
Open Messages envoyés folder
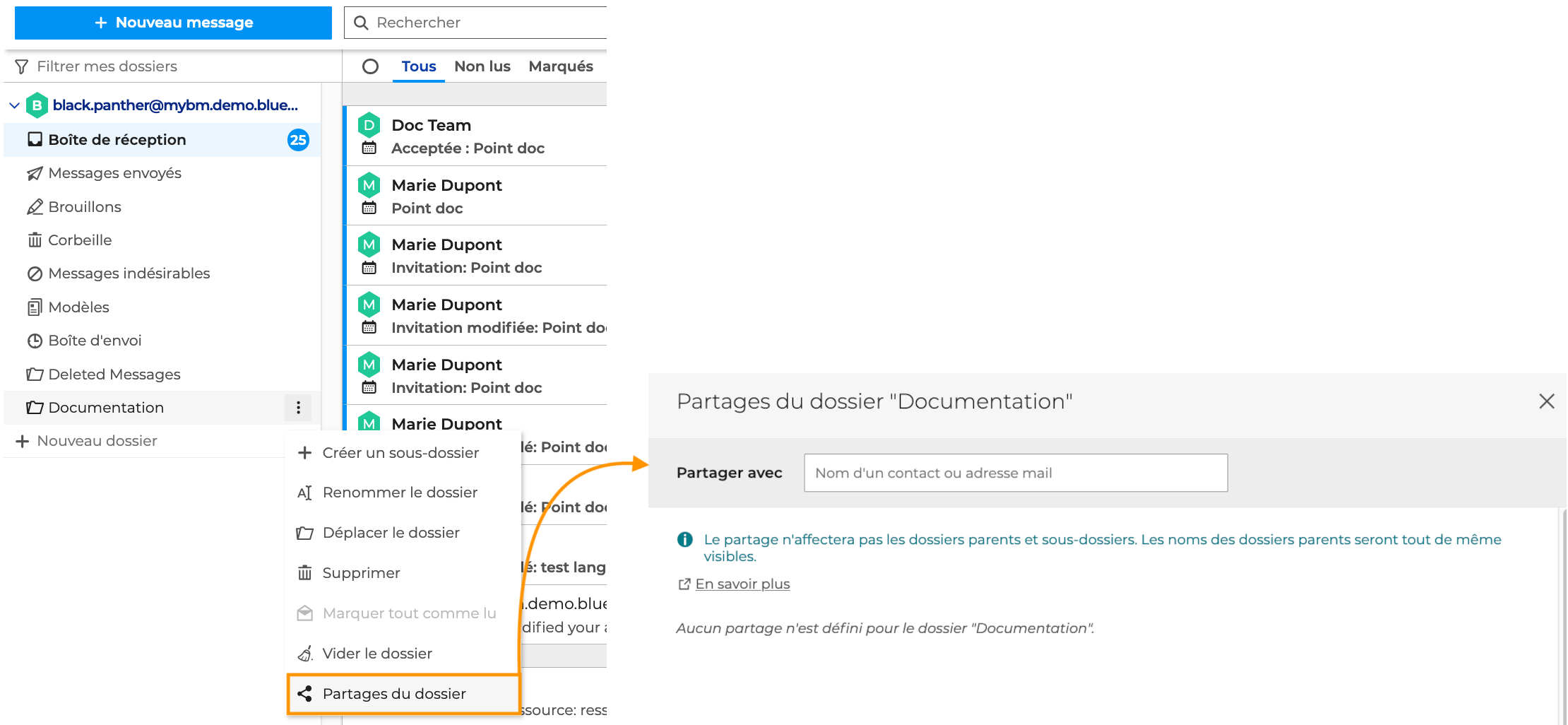(x=114, y=173)
